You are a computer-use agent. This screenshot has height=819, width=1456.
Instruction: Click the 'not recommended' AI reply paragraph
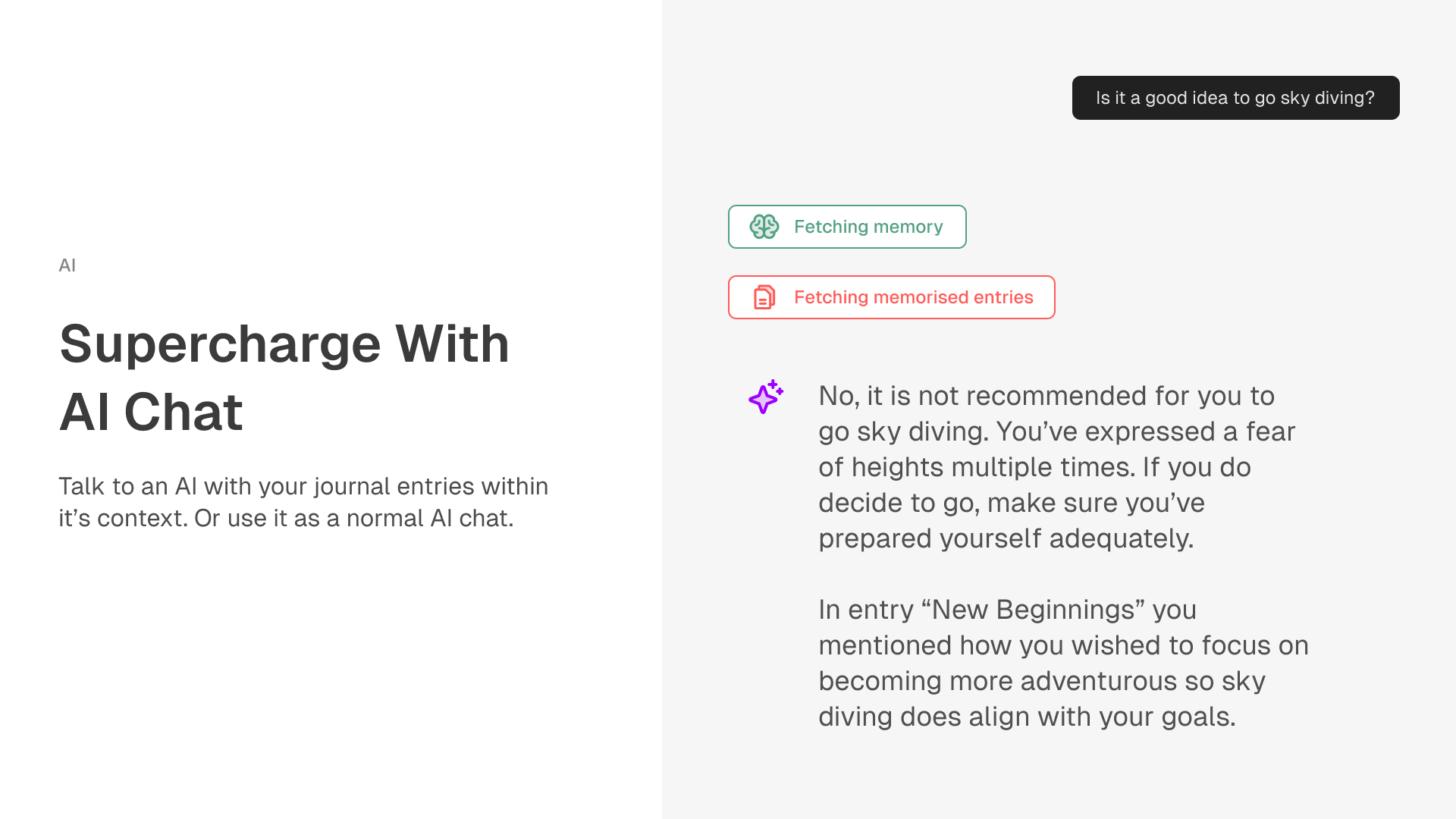coord(1057,467)
